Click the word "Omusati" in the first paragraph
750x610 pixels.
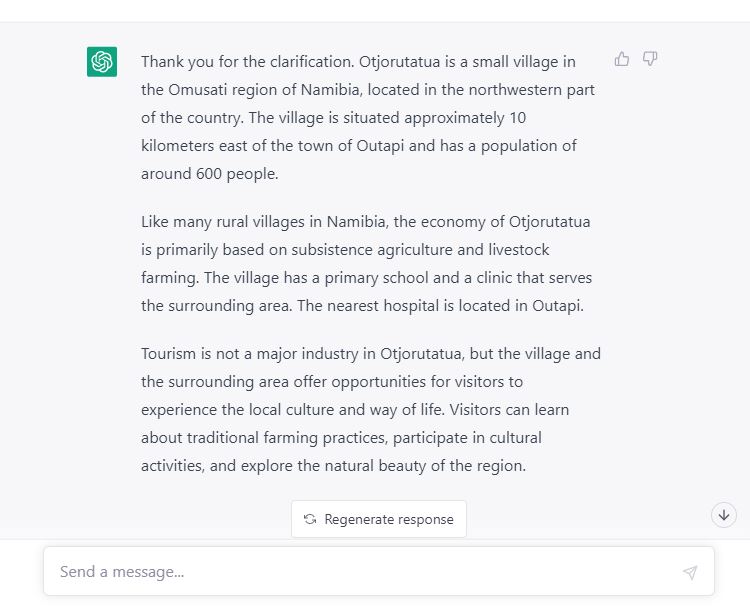click(x=200, y=90)
